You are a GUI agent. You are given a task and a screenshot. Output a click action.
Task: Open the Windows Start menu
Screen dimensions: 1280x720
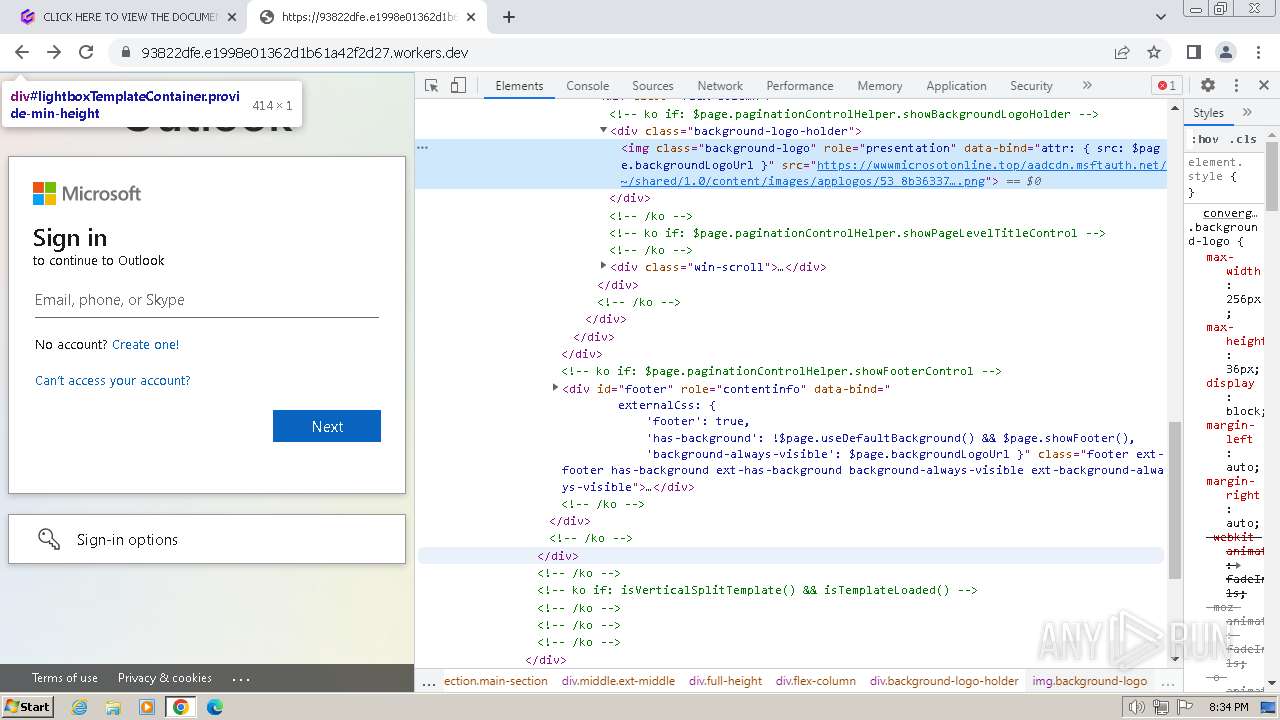tap(28, 707)
